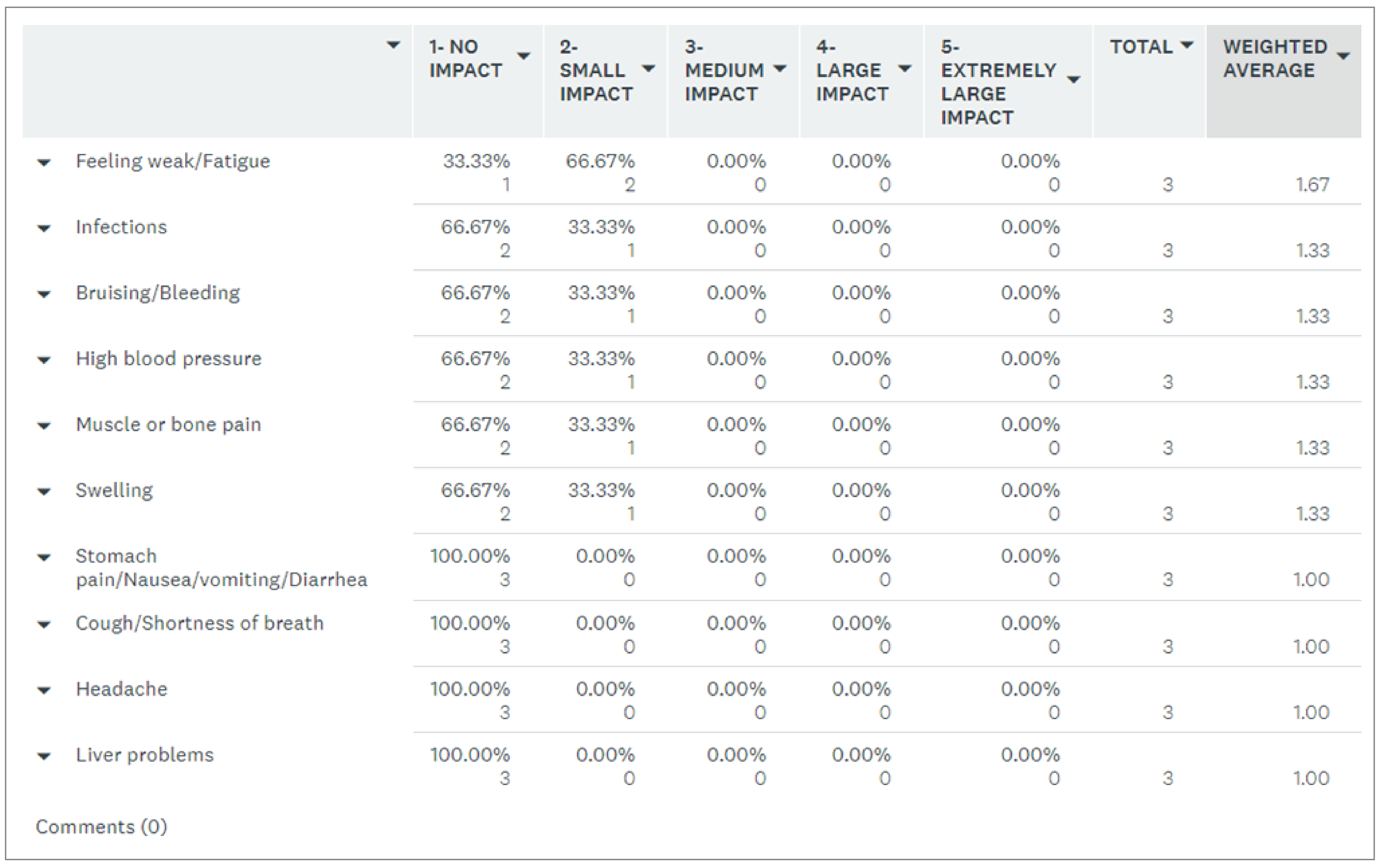1382x868 pixels.
Task: Open the row label column dropdown arrow
Action: coord(393,45)
